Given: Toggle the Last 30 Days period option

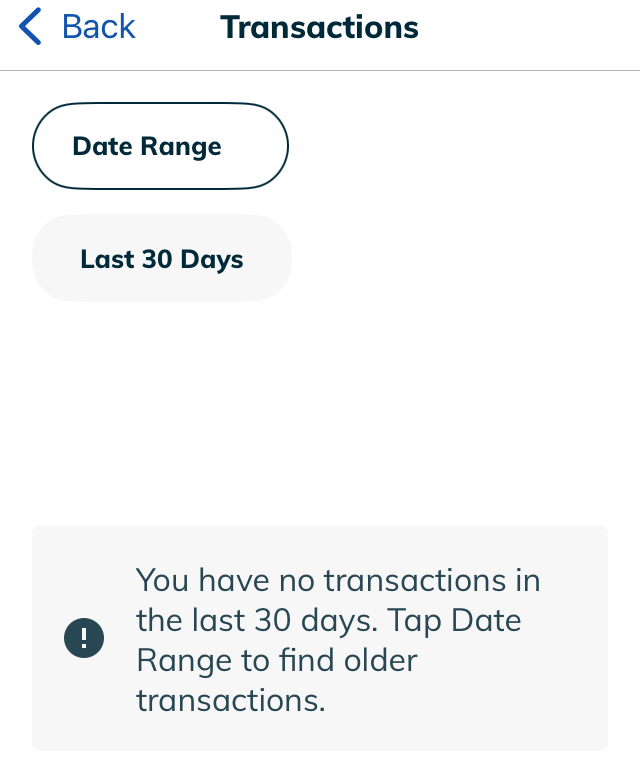Looking at the screenshot, I should coord(162,259).
